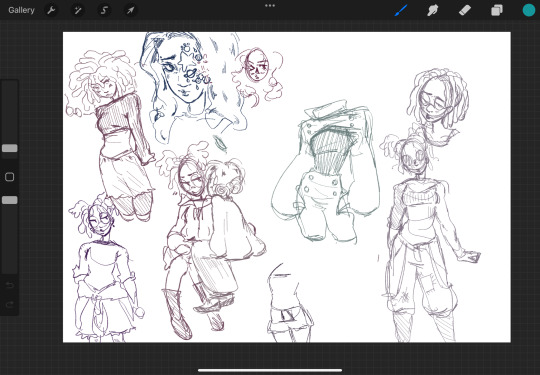Click the brush size slider handle
Screen dimensions: 540x375
[10, 148]
